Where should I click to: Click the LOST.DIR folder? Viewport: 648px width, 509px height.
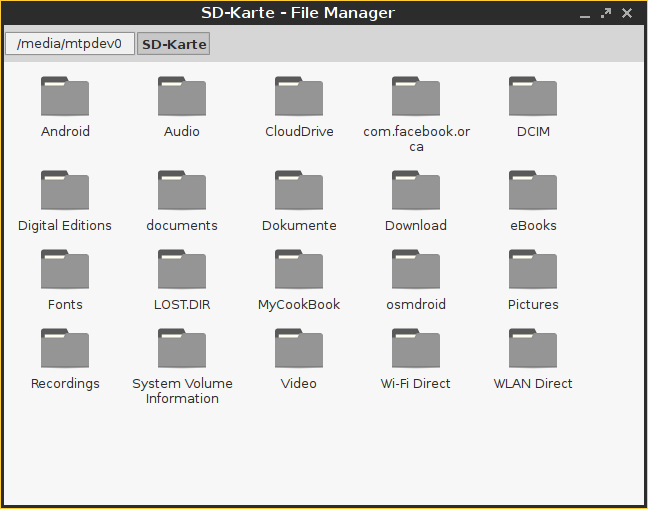click(x=182, y=270)
